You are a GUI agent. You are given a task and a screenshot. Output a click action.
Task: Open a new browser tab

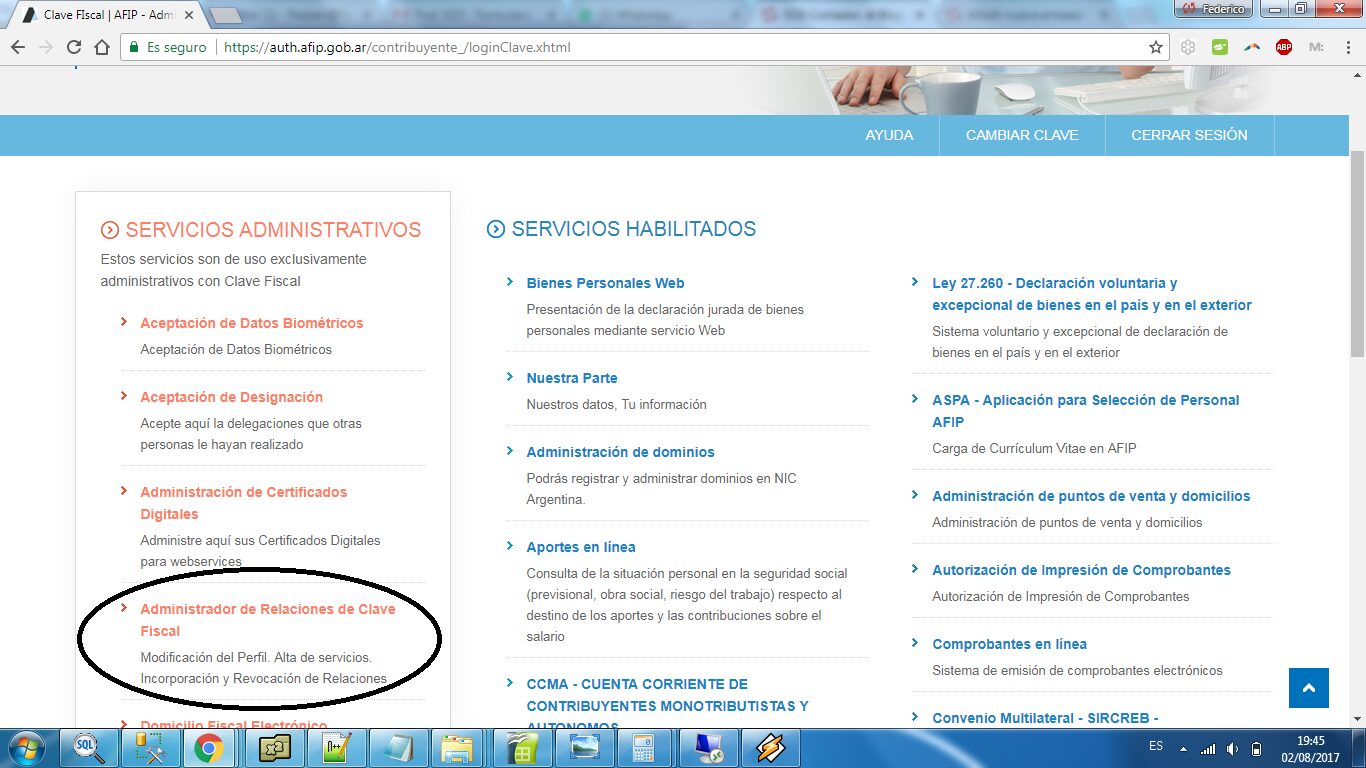click(x=227, y=15)
